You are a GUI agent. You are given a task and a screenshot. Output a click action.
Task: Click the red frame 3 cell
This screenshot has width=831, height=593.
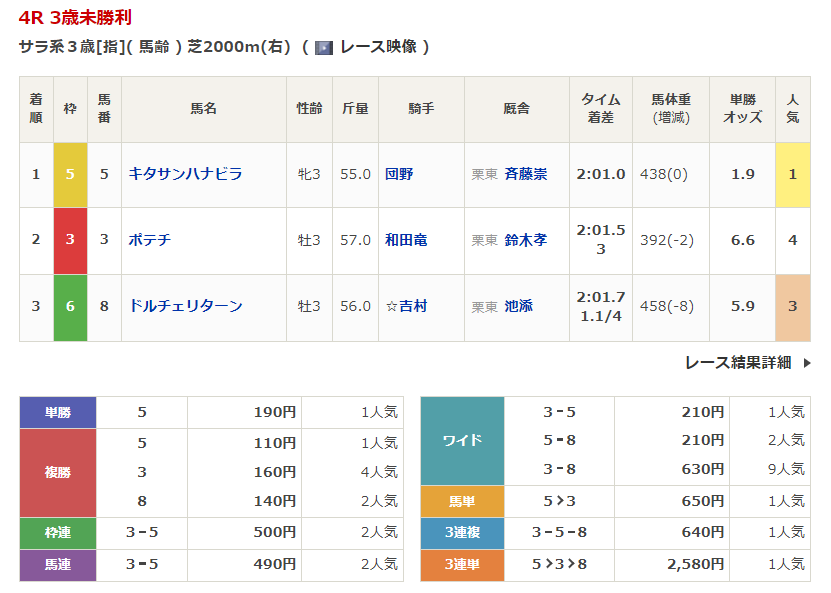point(70,240)
